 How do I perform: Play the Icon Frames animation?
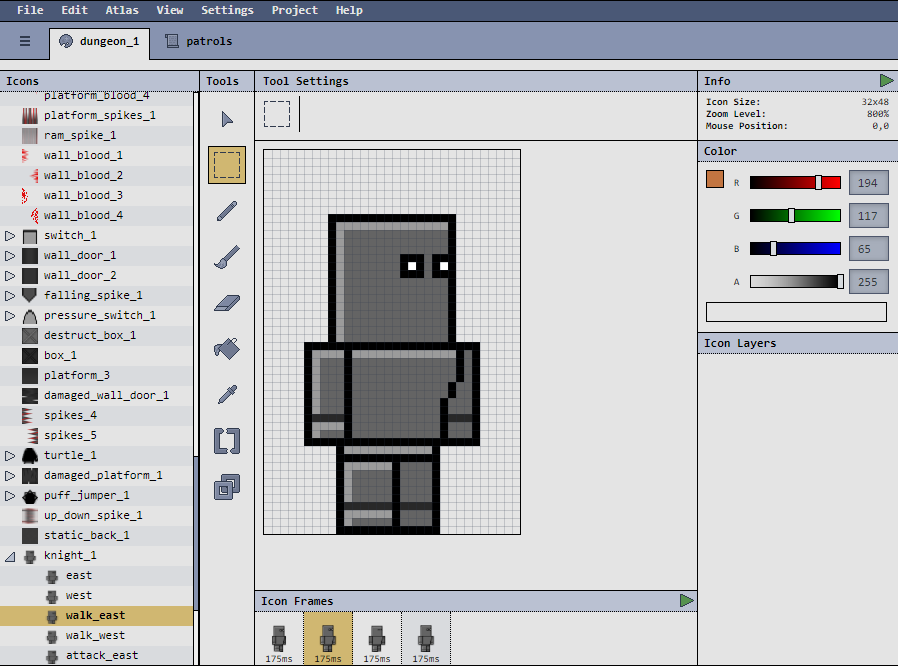[x=687, y=601]
